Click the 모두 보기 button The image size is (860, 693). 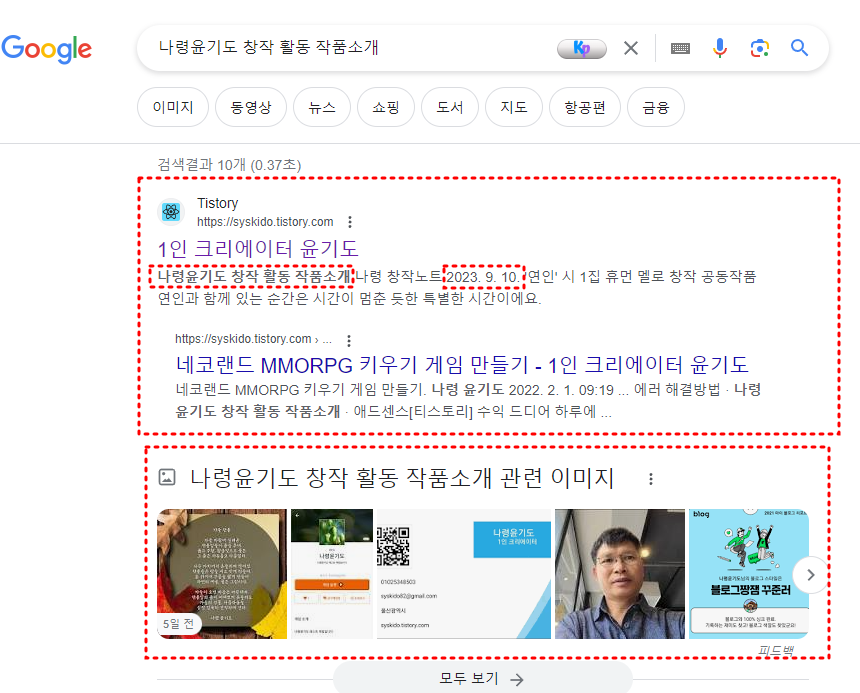pyautogui.click(x=482, y=679)
